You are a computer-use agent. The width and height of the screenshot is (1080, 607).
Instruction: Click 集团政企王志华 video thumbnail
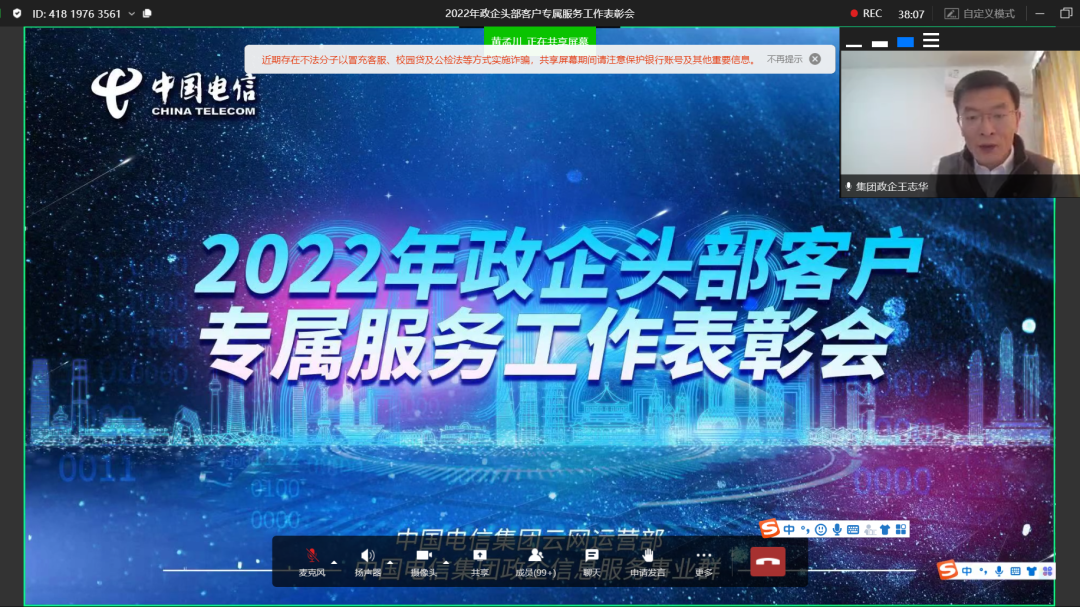coord(960,124)
